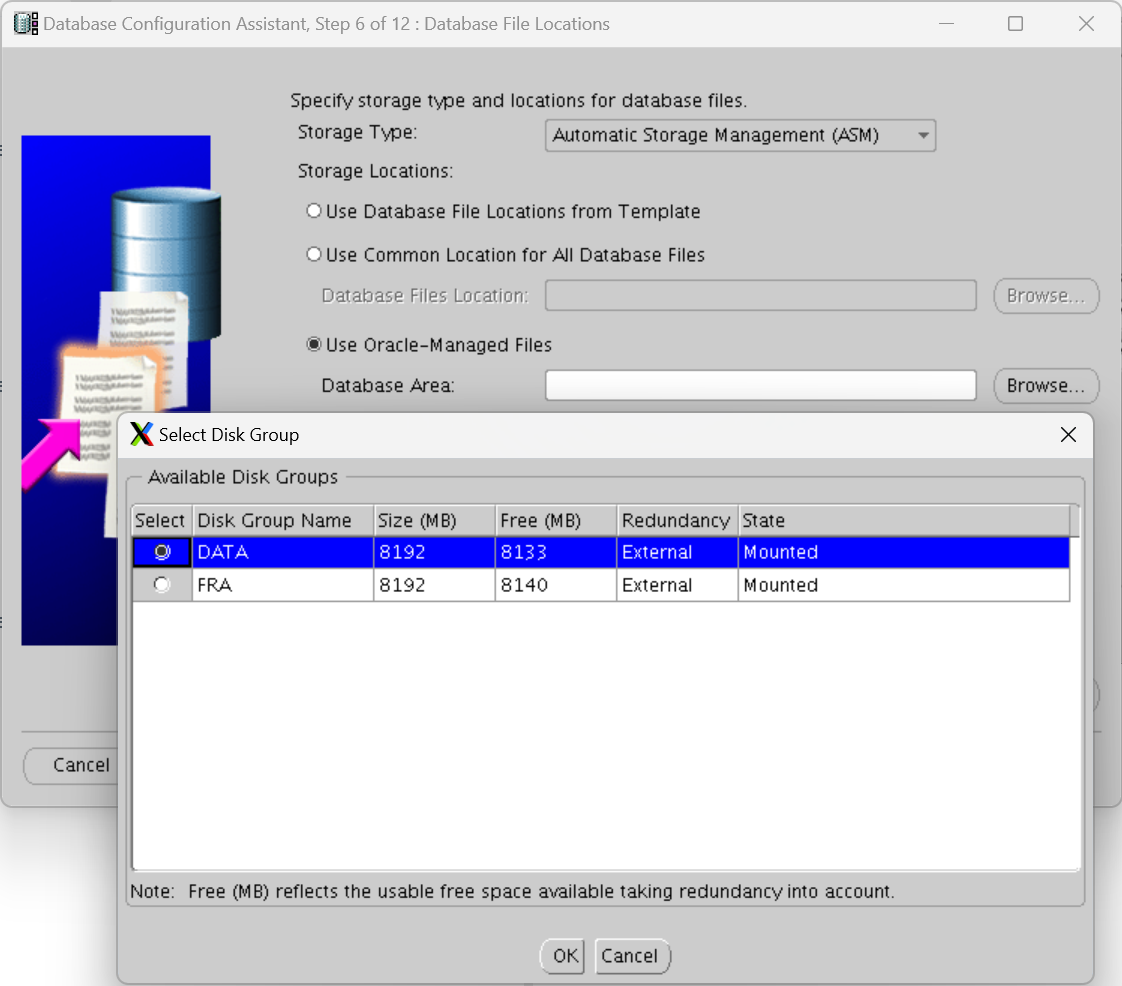The image size is (1122, 986).
Task: Minimize the Database Configuration Assistant window
Action: (x=947, y=24)
